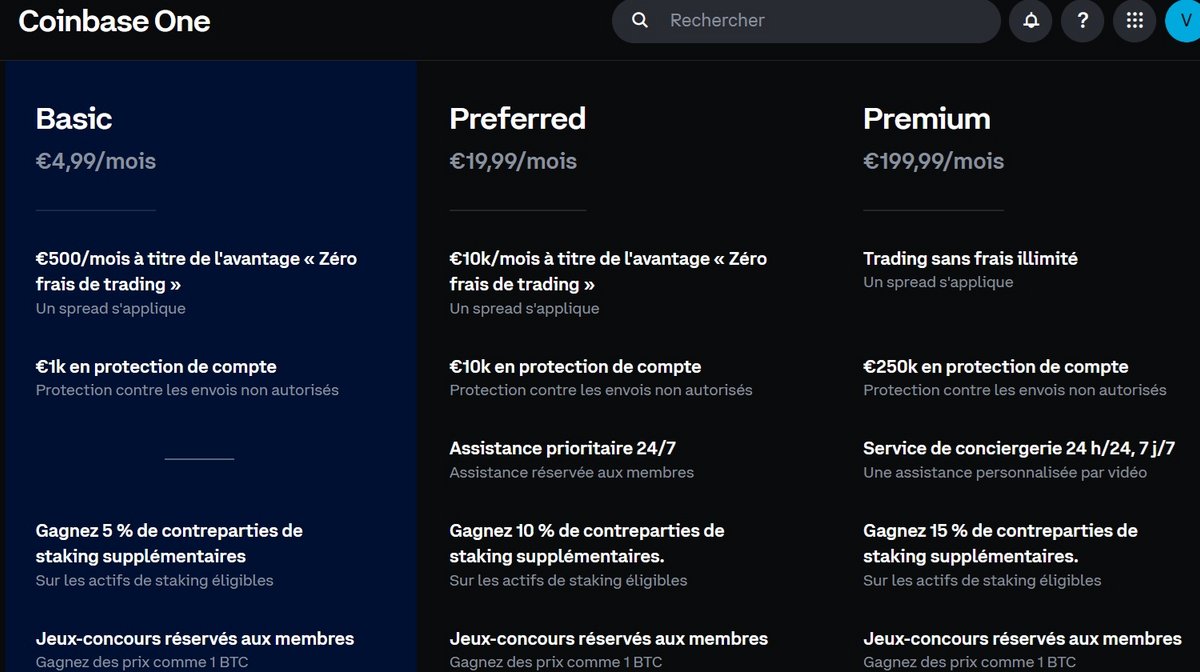Click the €10k en protection de compte entry
The image size is (1200, 672).
point(573,366)
